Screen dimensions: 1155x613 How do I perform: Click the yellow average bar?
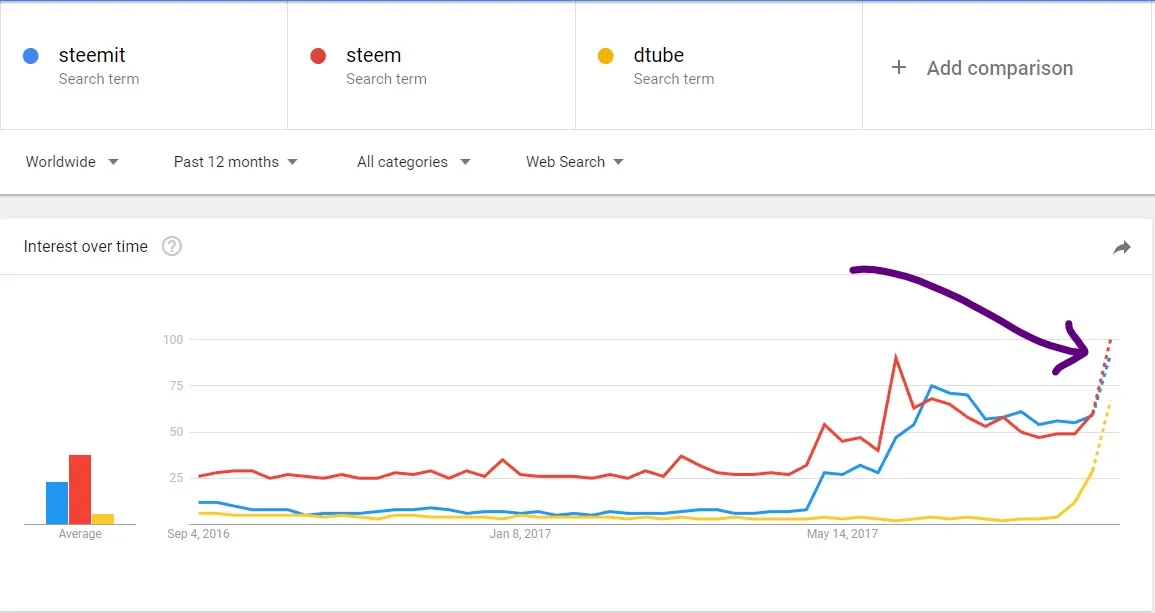tap(102, 519)
